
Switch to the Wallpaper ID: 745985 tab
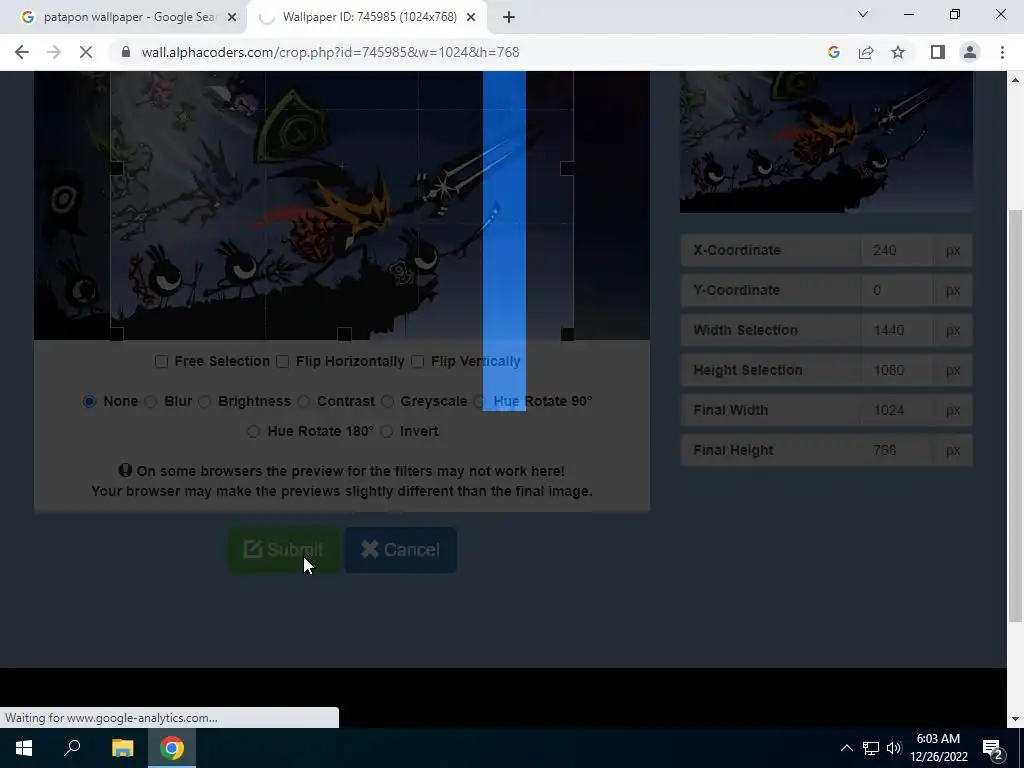click(368, 17)
